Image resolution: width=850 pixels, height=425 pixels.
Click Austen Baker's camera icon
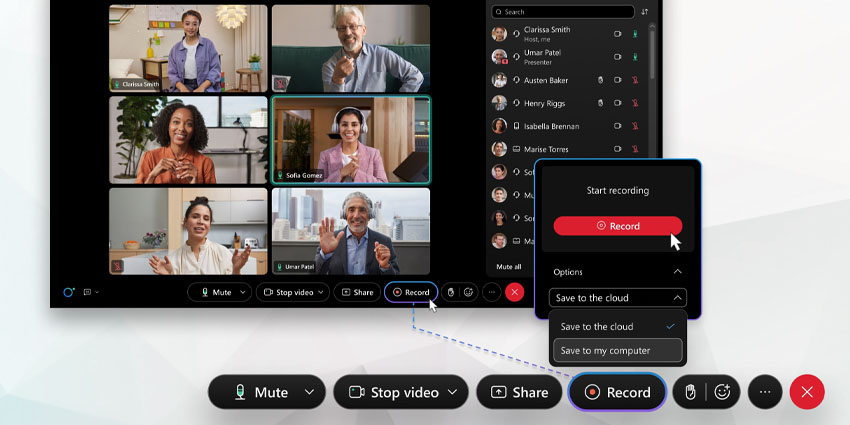617,80
